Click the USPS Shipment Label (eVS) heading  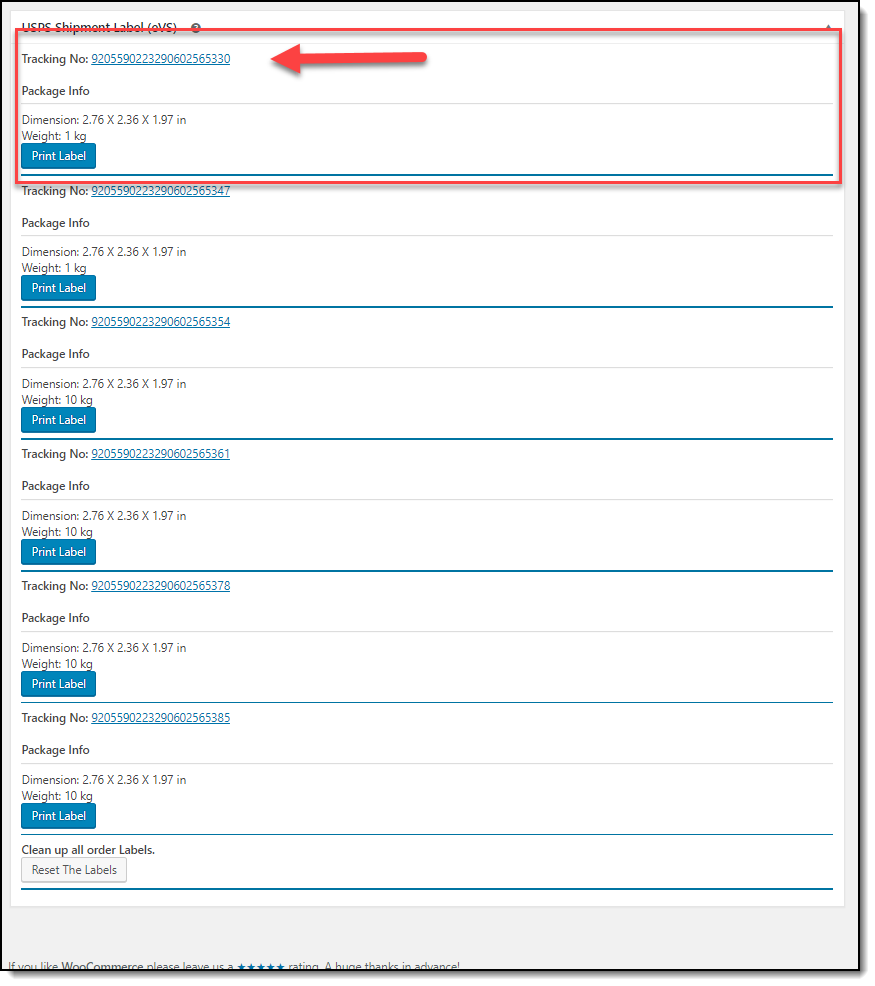coord(99,27)
